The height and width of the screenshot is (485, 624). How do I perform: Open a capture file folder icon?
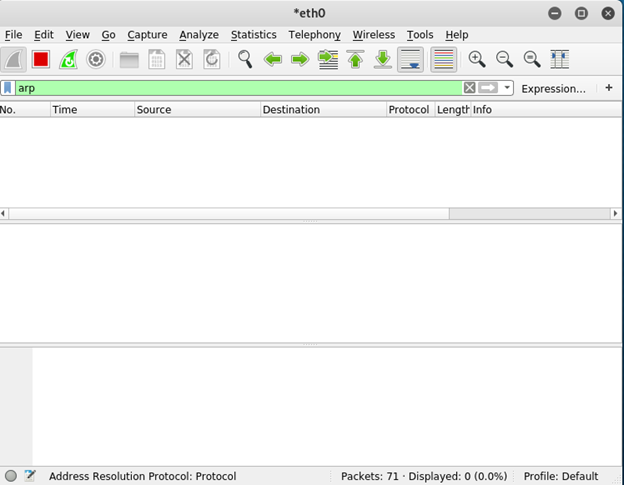pos(129,60)
